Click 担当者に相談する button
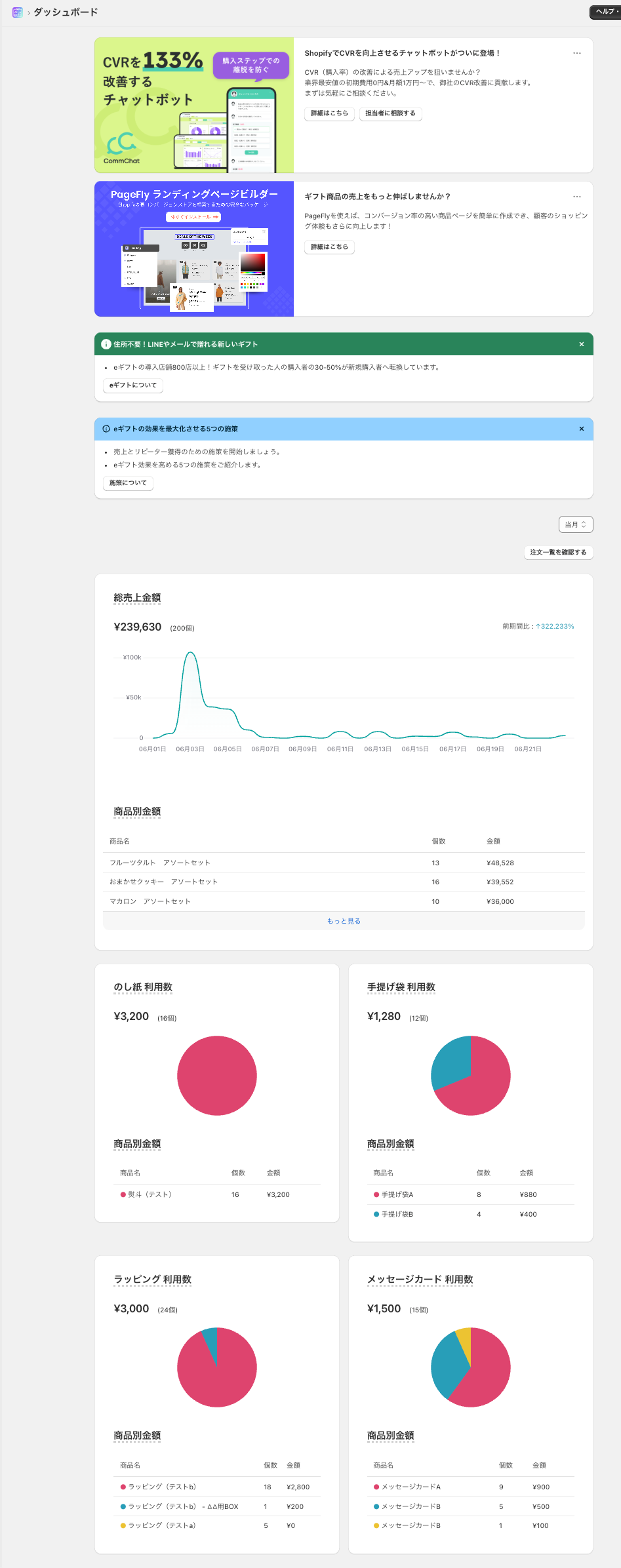 [390, 113]
